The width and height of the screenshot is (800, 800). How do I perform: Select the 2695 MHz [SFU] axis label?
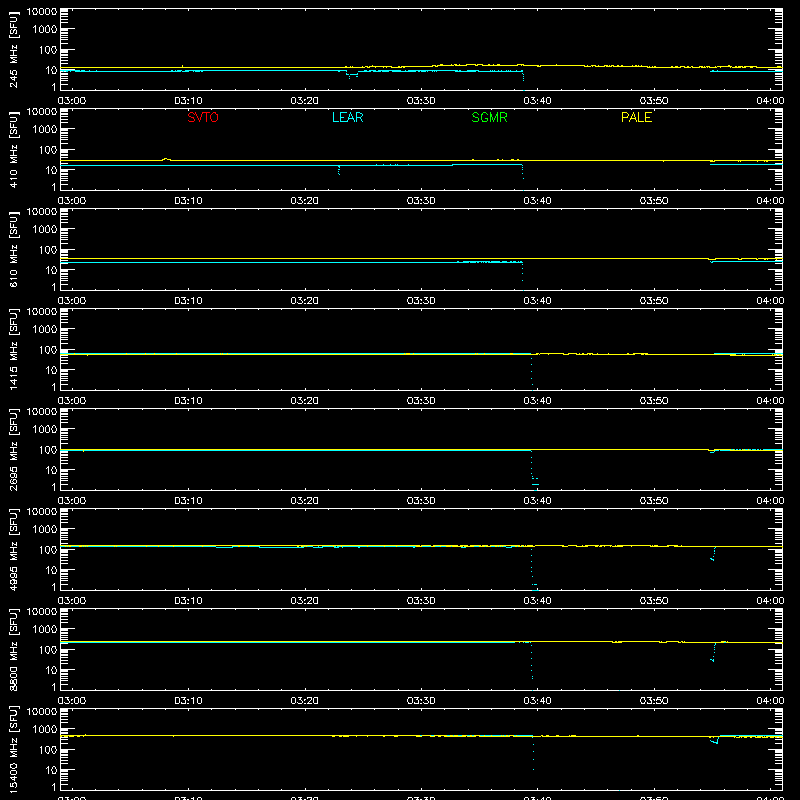pos(14,450)
